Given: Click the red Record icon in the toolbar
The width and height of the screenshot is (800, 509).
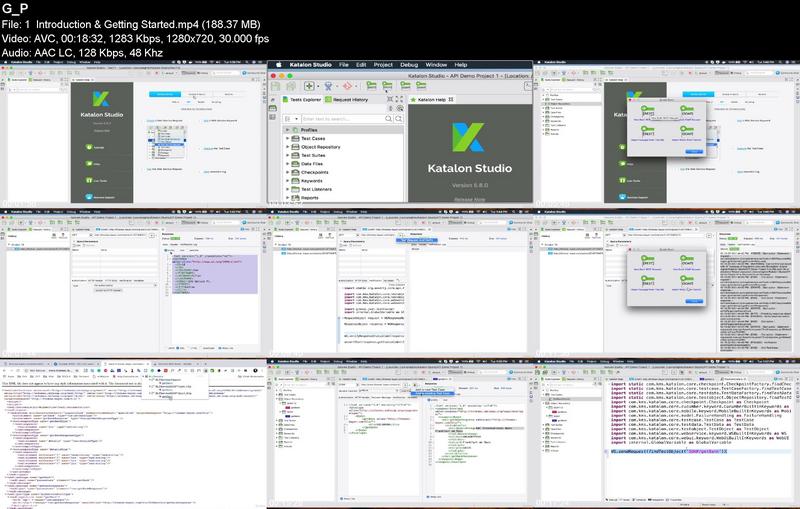Looking at the screenshot, I should 347,86.
